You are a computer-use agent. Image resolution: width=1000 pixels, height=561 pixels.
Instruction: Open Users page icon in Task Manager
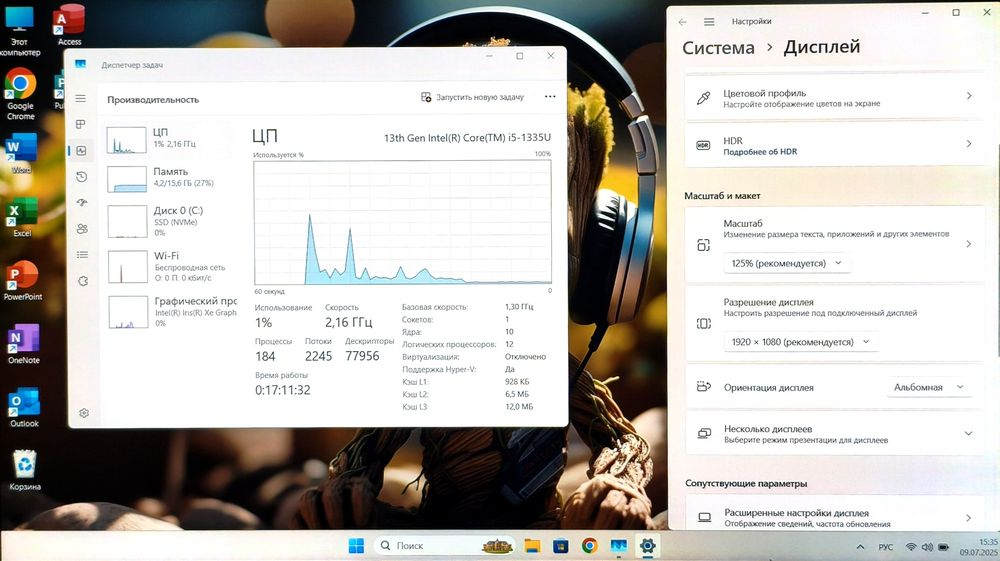(x=82, y=229)
